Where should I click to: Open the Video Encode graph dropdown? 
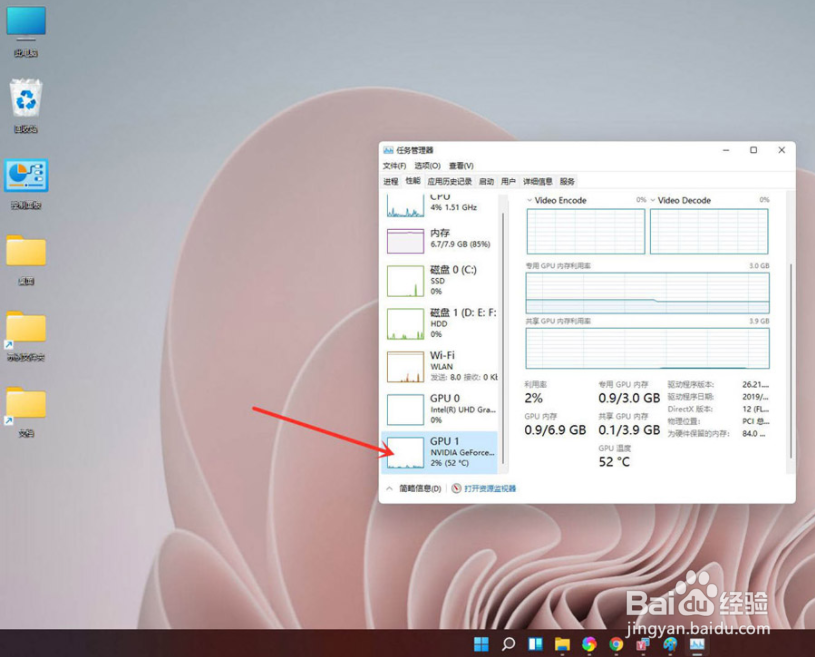530,200
